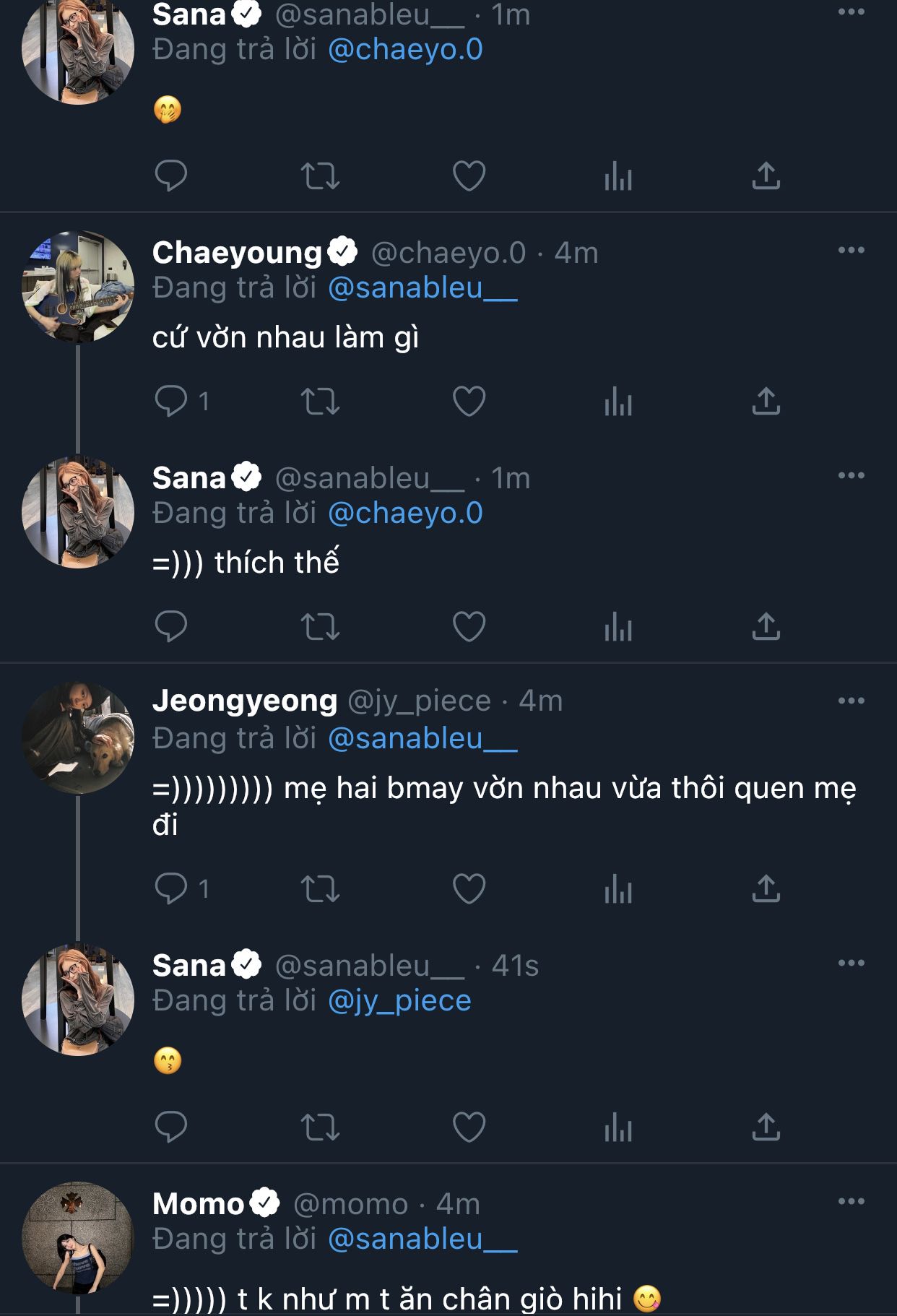Like Chaeyoung's tweet "cứ vờn nhau làm gì"

[x=469, y=401]
